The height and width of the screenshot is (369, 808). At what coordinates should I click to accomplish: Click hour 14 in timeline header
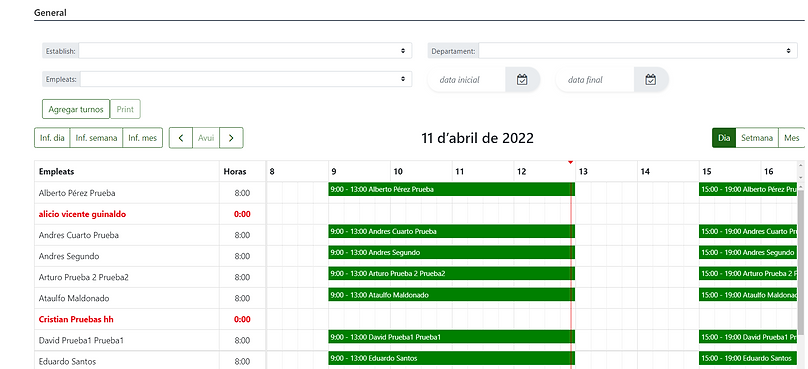645,172
